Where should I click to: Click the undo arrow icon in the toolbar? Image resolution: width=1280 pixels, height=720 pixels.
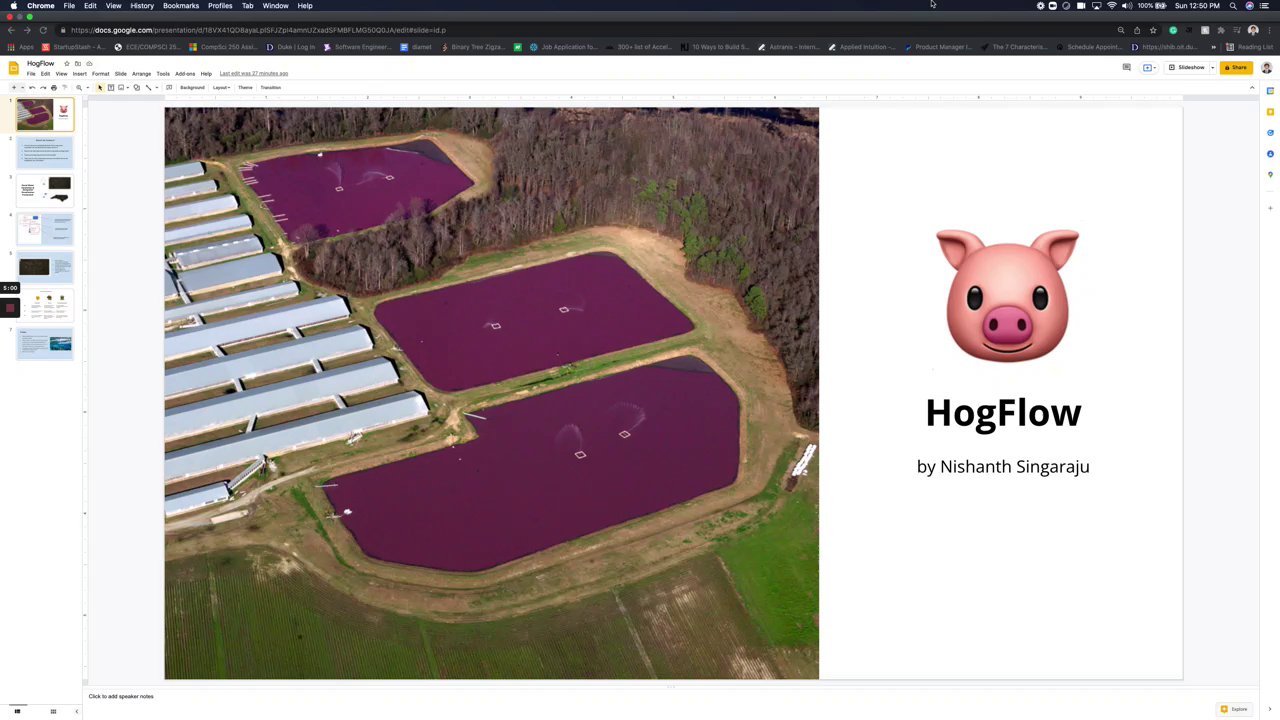point(32,88)
